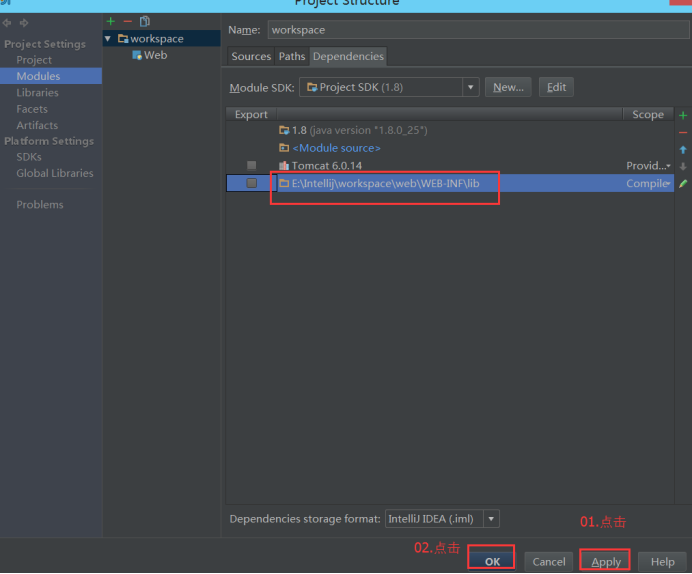Edit dependency with the pencil icon

click(683, 184)
